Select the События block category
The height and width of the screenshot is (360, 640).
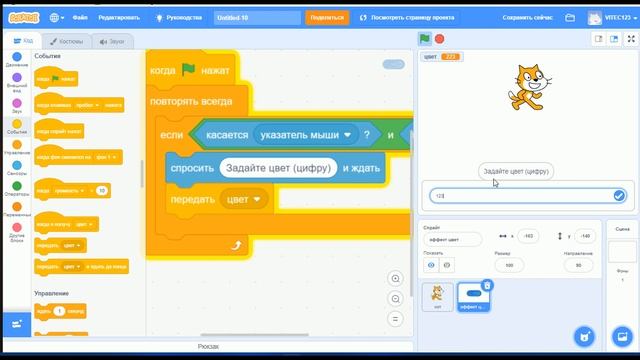tap(17, 127)
